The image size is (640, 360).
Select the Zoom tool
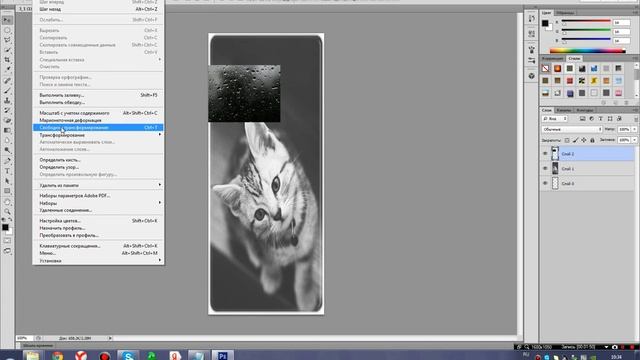[x=7, y=212]
